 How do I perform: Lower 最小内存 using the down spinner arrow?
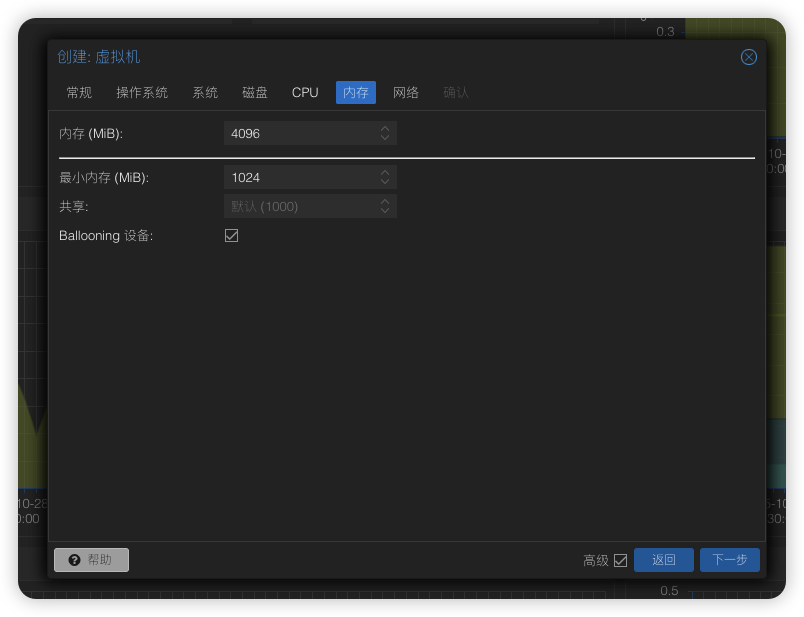[385, 182]
